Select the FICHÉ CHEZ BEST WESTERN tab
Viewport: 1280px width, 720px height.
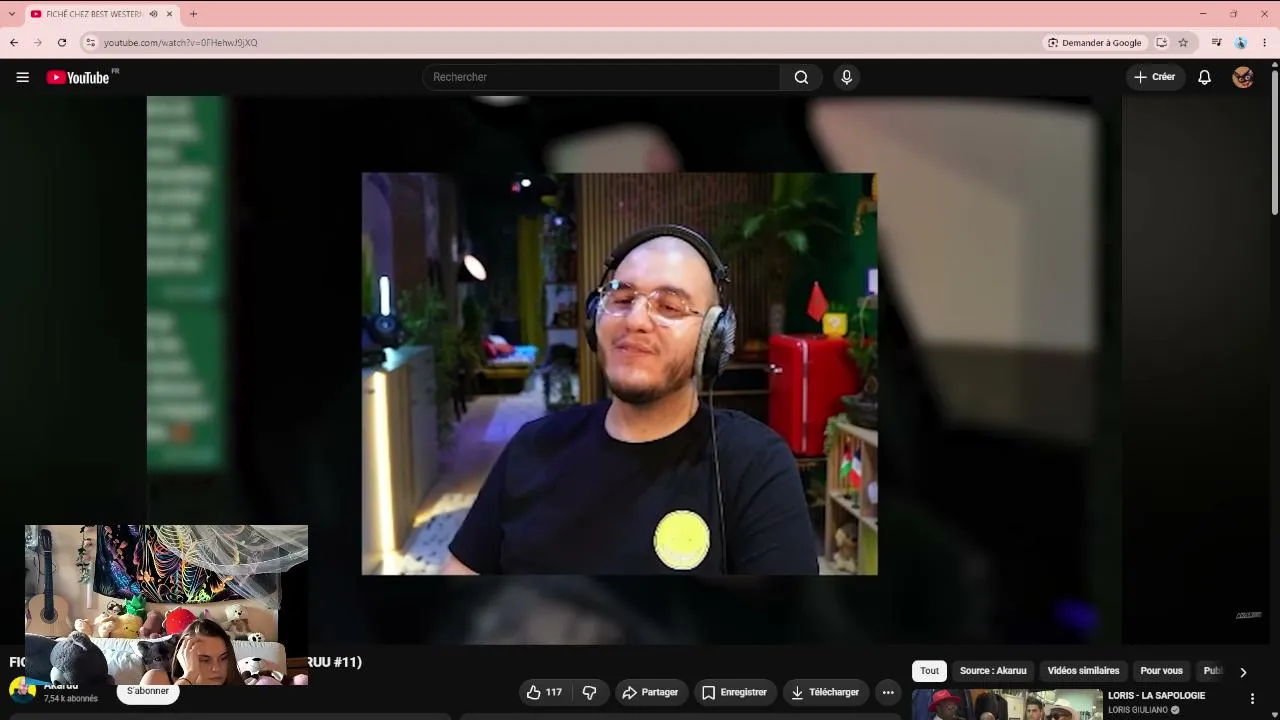(x=93, y=14)
